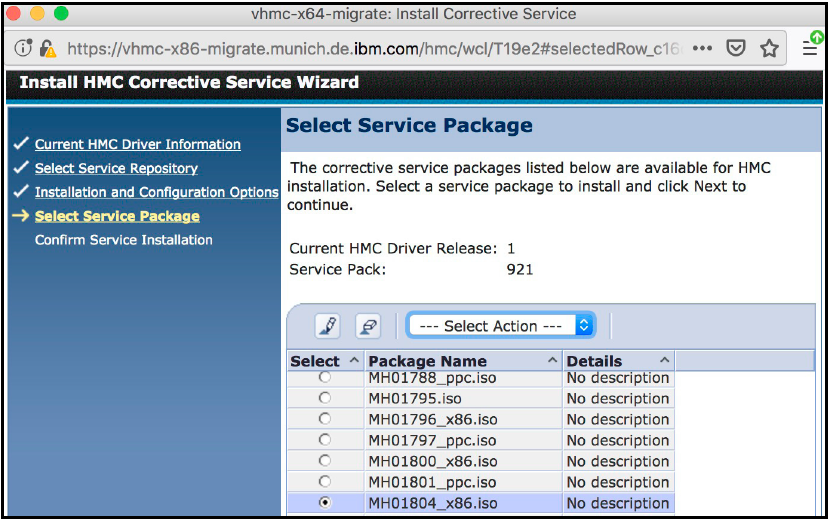This screenshot has width=830, height=521.
Task: Click the connection security padlock icon
Action: tap(47, 48)
